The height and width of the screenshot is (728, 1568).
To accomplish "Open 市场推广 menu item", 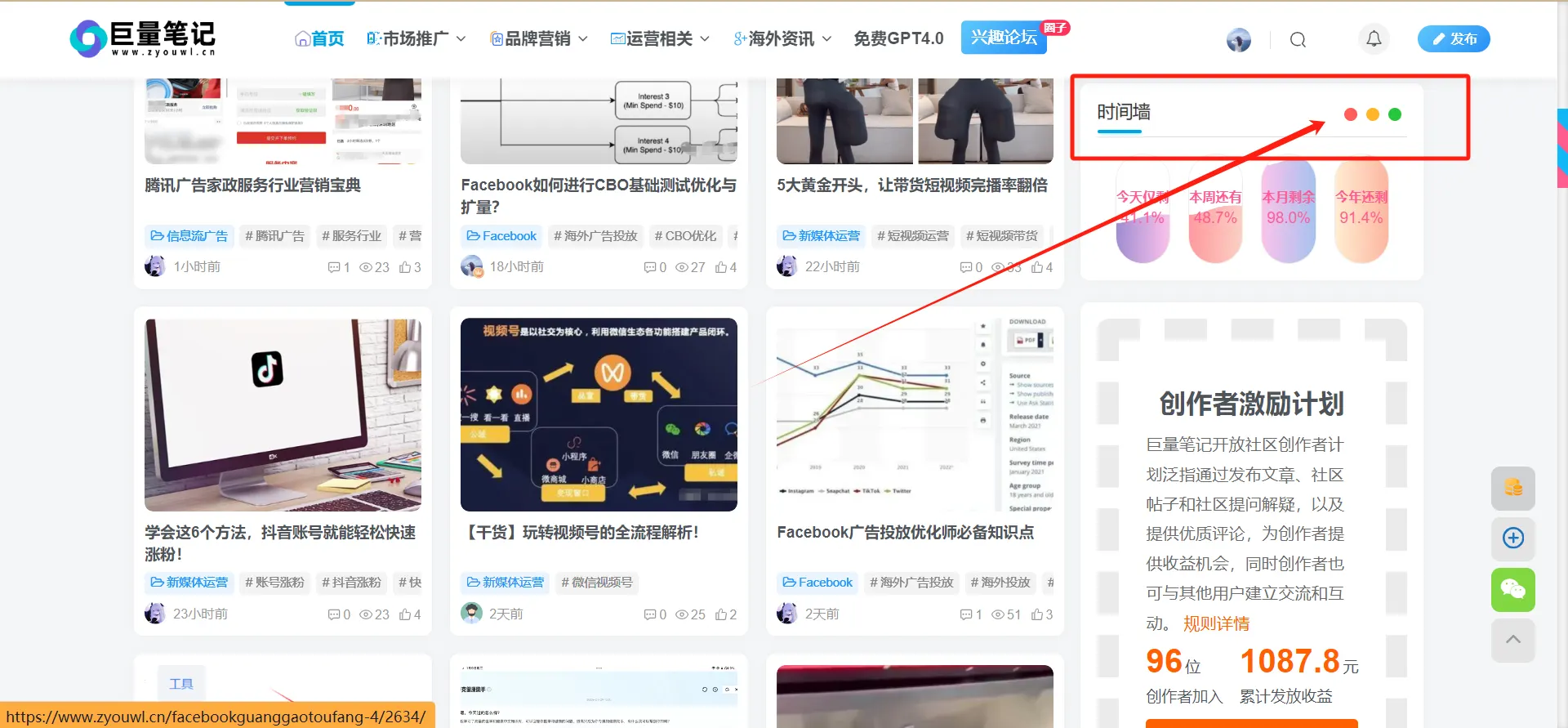I will pos(408,38).
